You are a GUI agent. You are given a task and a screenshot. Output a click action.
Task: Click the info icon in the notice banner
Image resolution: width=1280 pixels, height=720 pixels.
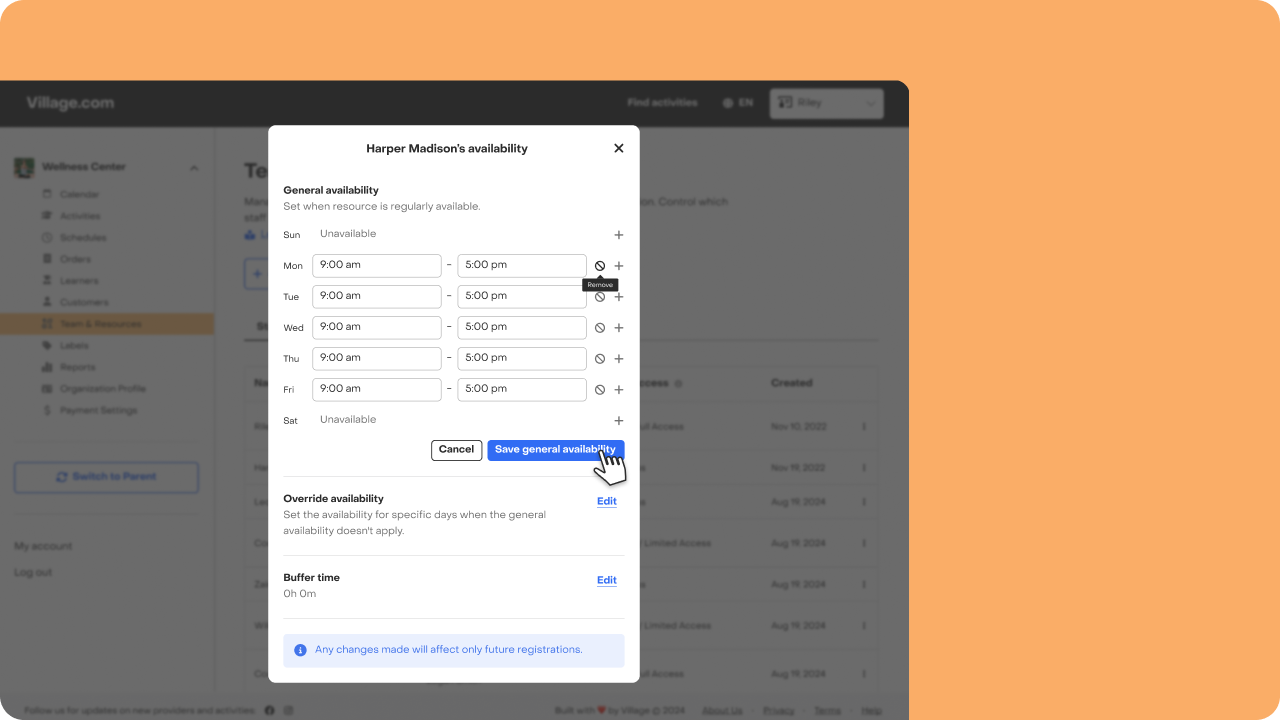point(300,650)
